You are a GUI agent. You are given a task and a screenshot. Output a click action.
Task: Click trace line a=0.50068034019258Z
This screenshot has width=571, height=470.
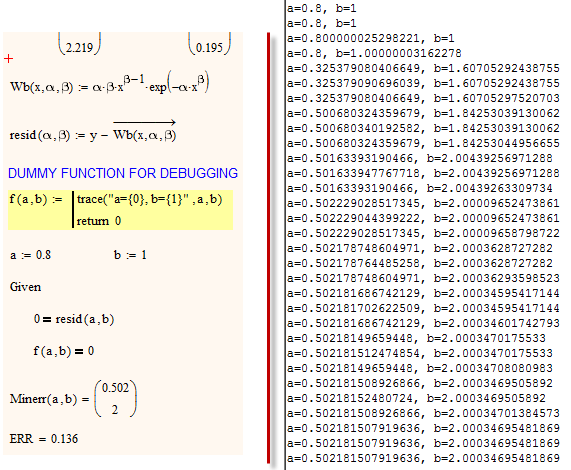coord(423,128)
